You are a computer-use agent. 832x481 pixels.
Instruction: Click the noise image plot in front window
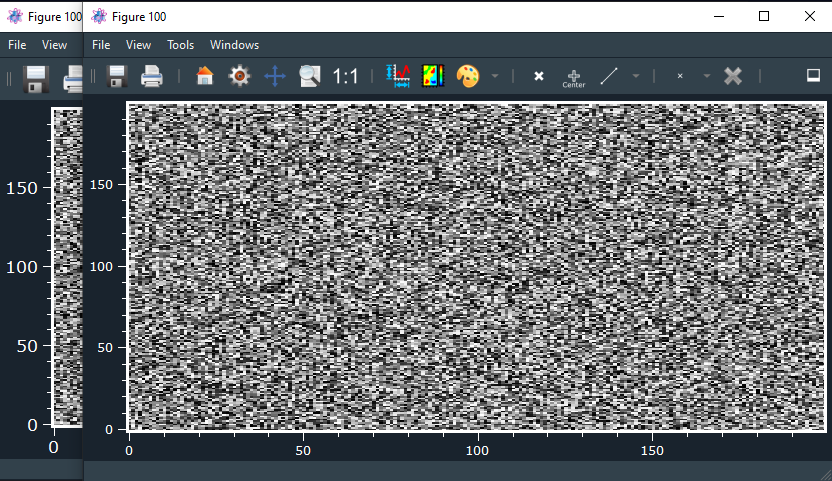click(476, 267)
